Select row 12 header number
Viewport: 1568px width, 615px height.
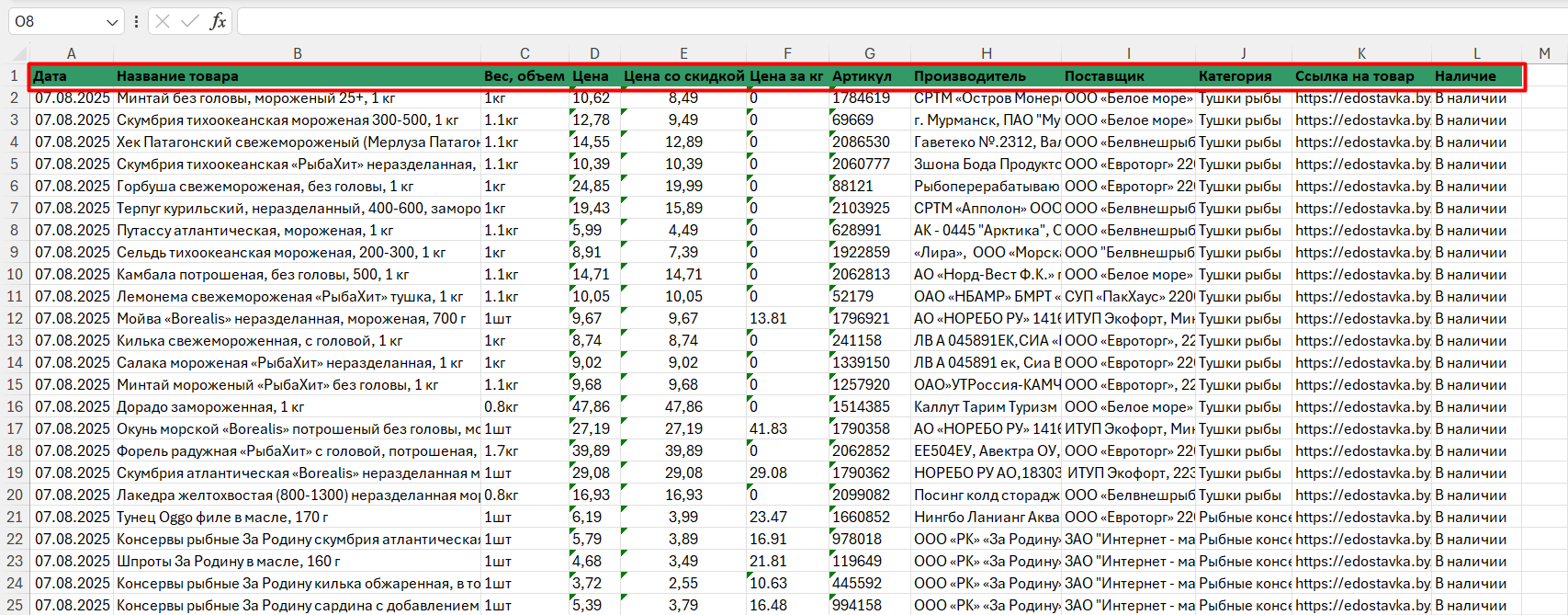pyautogui.click(x=15, y=318)
